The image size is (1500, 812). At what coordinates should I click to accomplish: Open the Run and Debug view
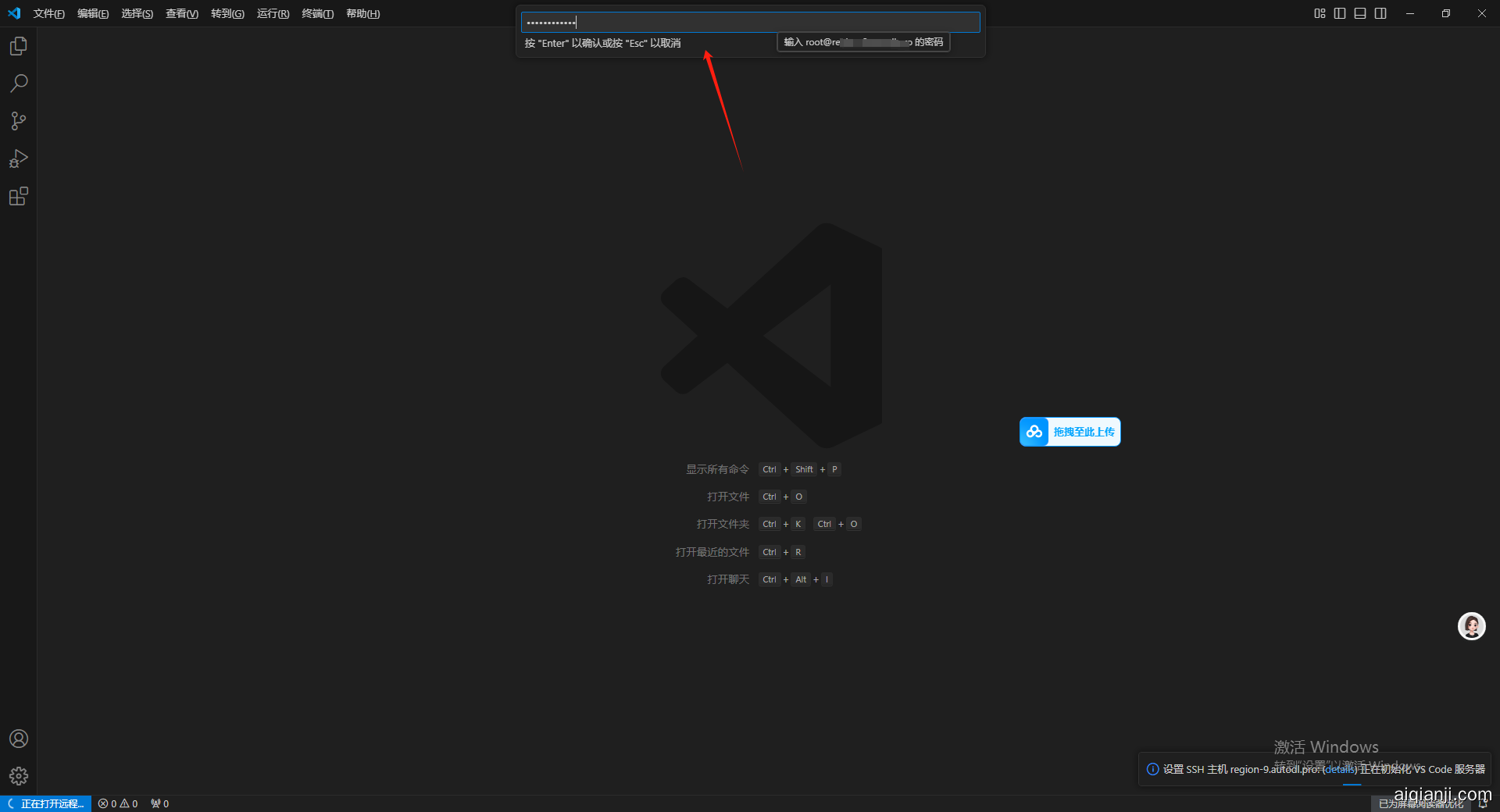point(19,158)
